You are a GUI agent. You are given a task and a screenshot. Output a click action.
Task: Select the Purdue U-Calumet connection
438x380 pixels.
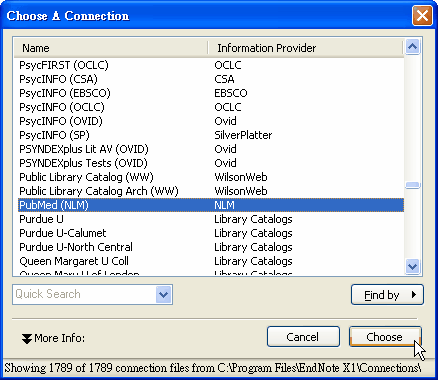pyautogui.click(x=211, y=233)
